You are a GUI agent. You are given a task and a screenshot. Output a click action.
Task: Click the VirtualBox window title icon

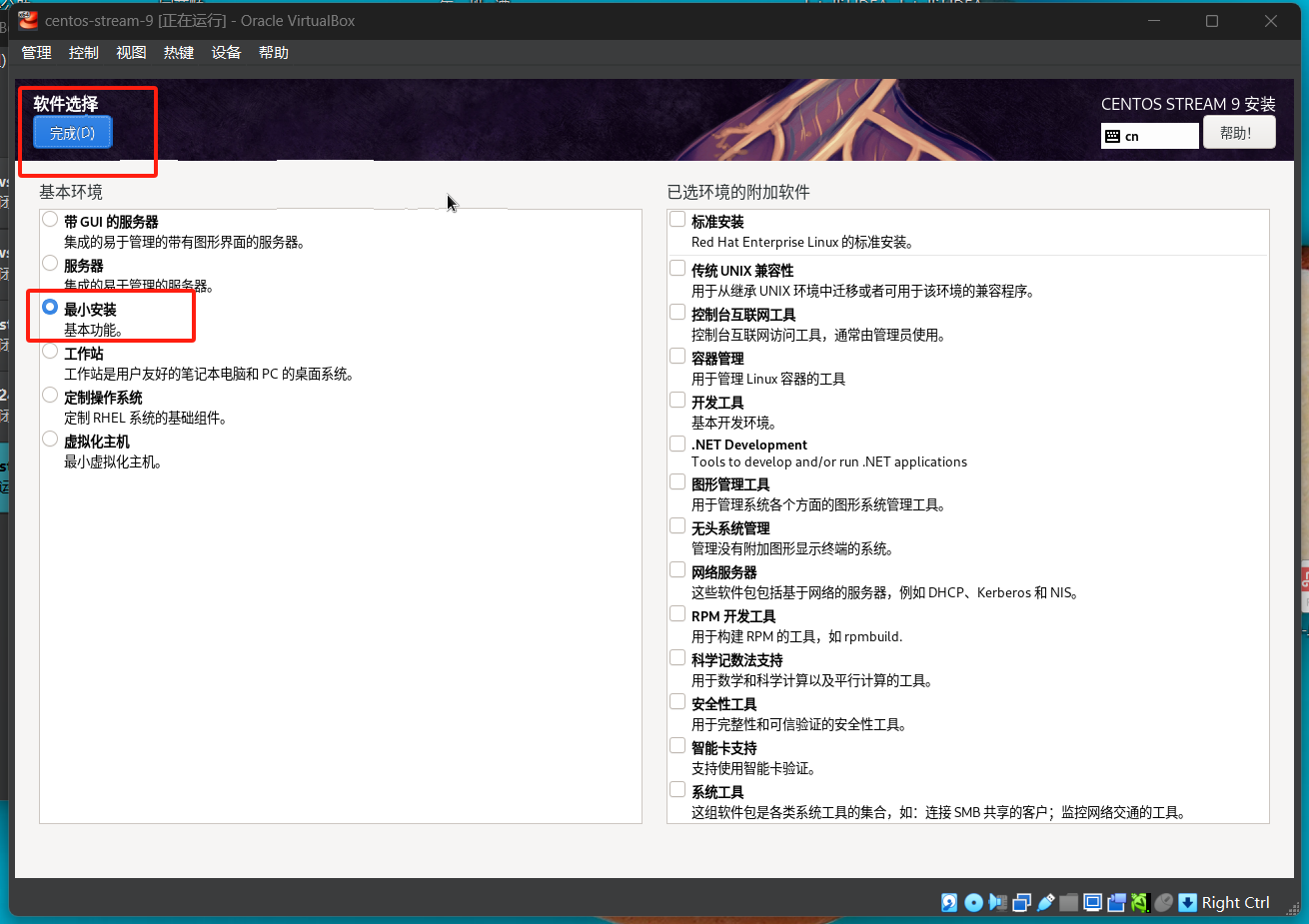tap(28, 20)
